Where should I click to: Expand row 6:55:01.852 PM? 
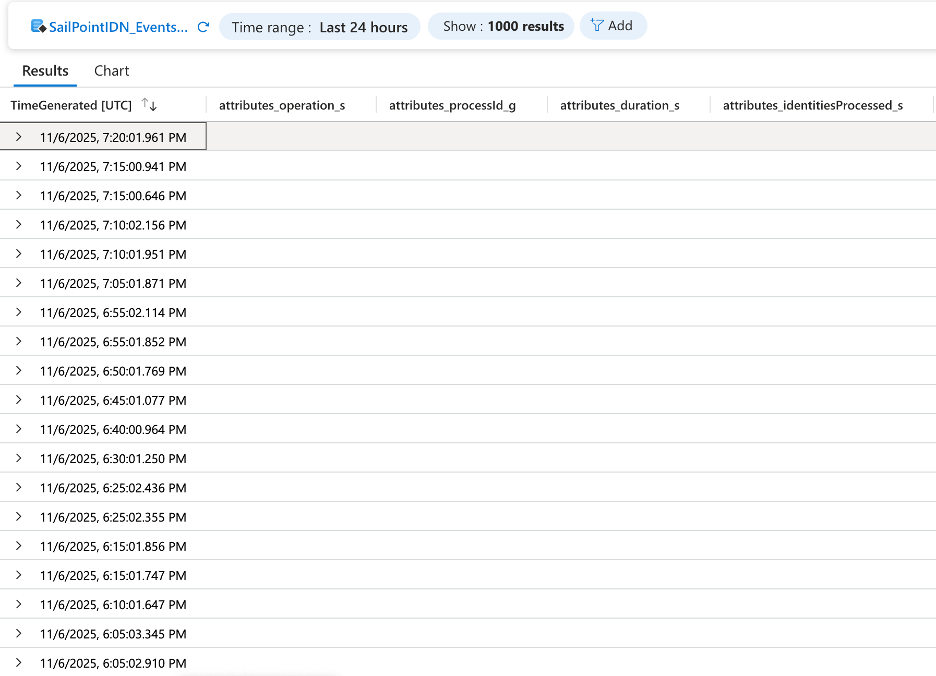tap(19, 342)
